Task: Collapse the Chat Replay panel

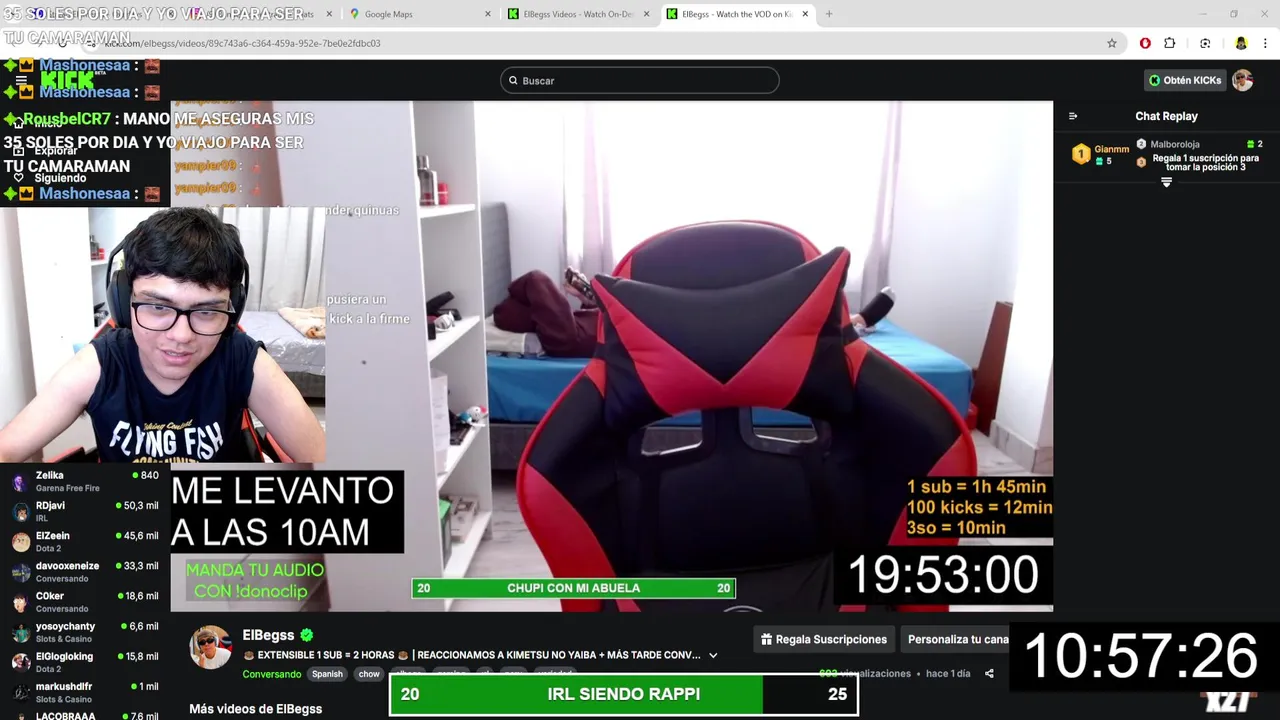Action: point(1073,116)
